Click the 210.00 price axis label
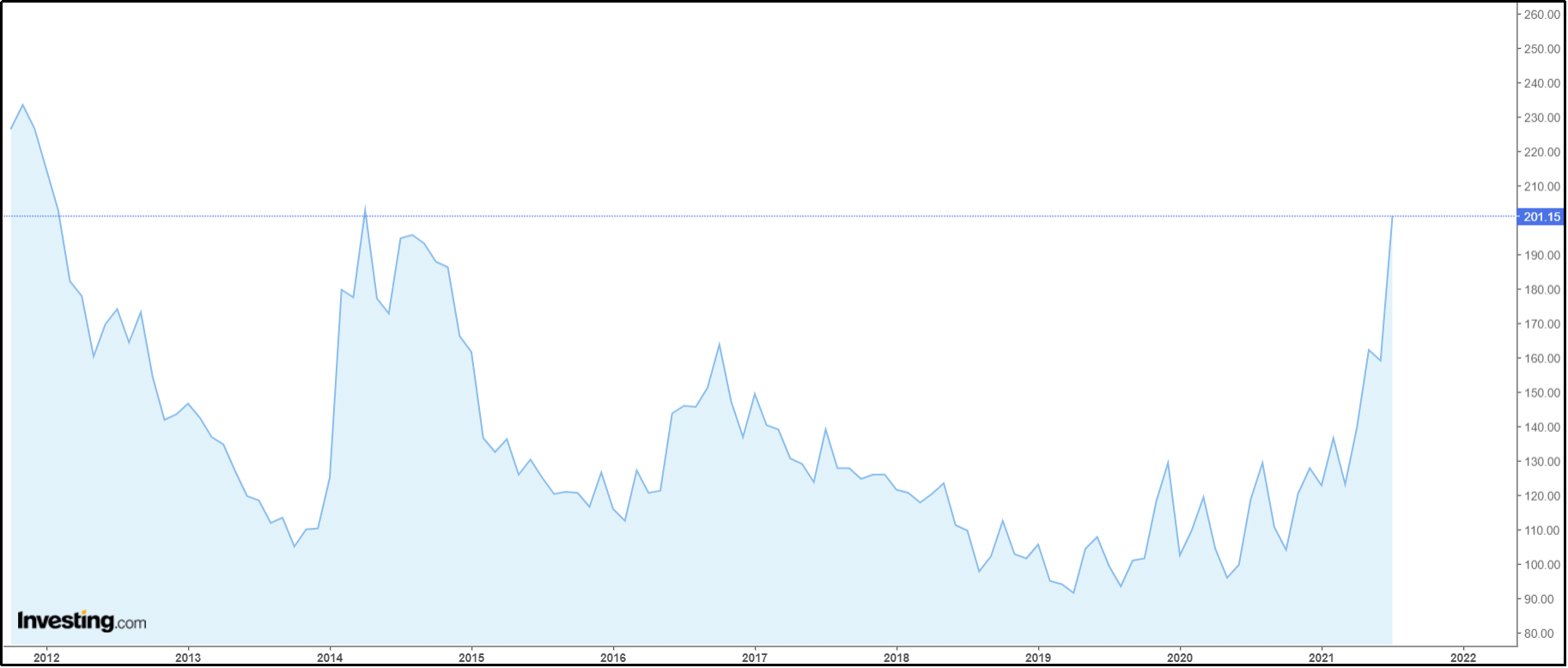Image resolution: width=1568 pixels, height=668 pixels. click(1542, 186)
